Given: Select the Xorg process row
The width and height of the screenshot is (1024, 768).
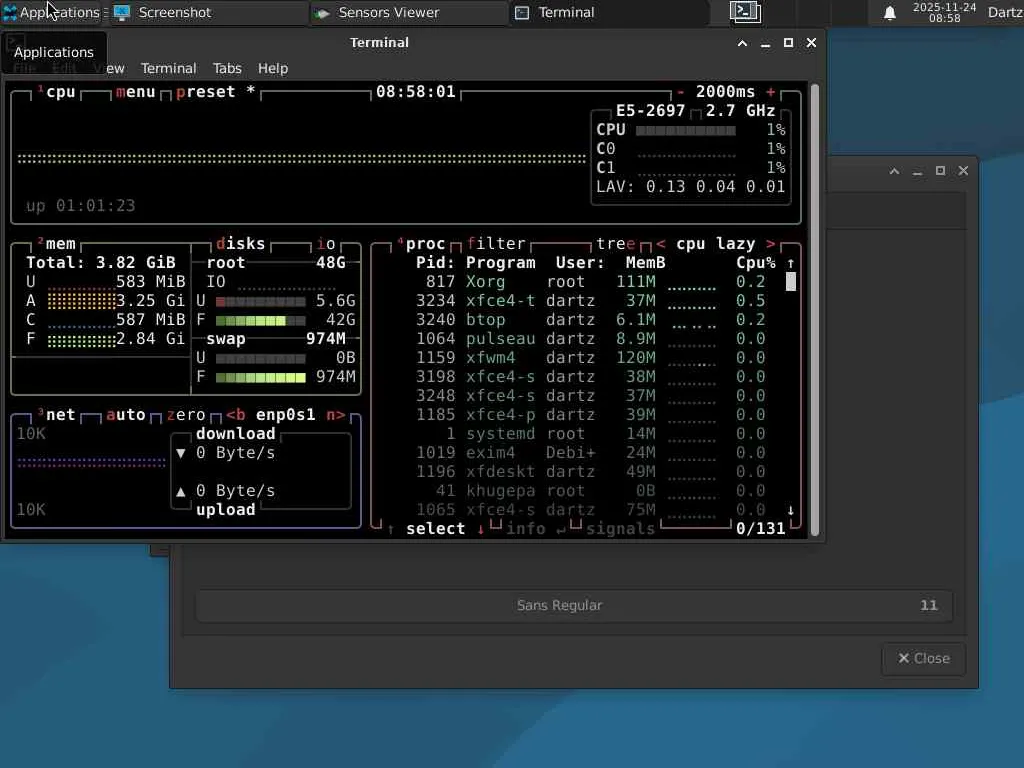Looking at the screenshot, I should point(585,281).
